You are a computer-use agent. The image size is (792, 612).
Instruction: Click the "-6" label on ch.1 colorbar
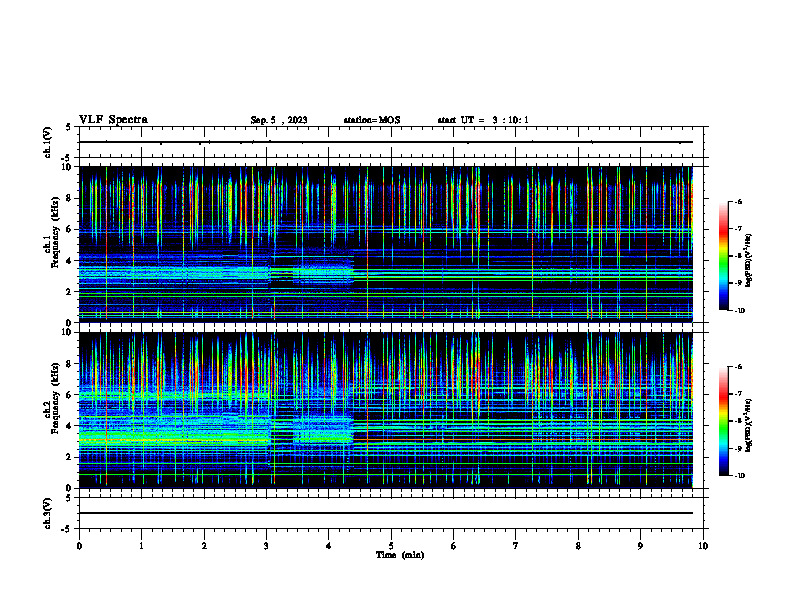click(x=738, y=202)
